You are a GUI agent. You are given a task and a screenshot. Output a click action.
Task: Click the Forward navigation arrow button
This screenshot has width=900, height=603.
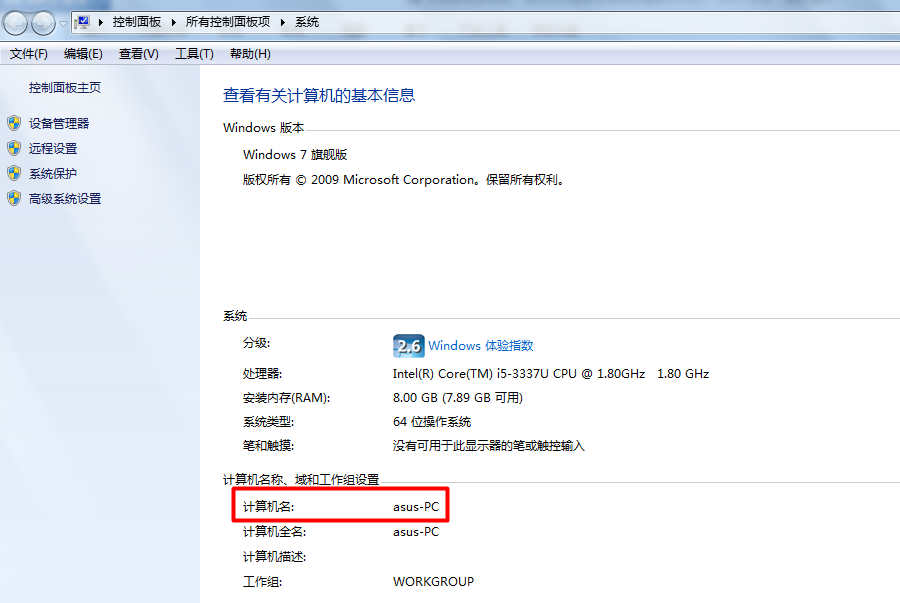[x=44, y=23]
